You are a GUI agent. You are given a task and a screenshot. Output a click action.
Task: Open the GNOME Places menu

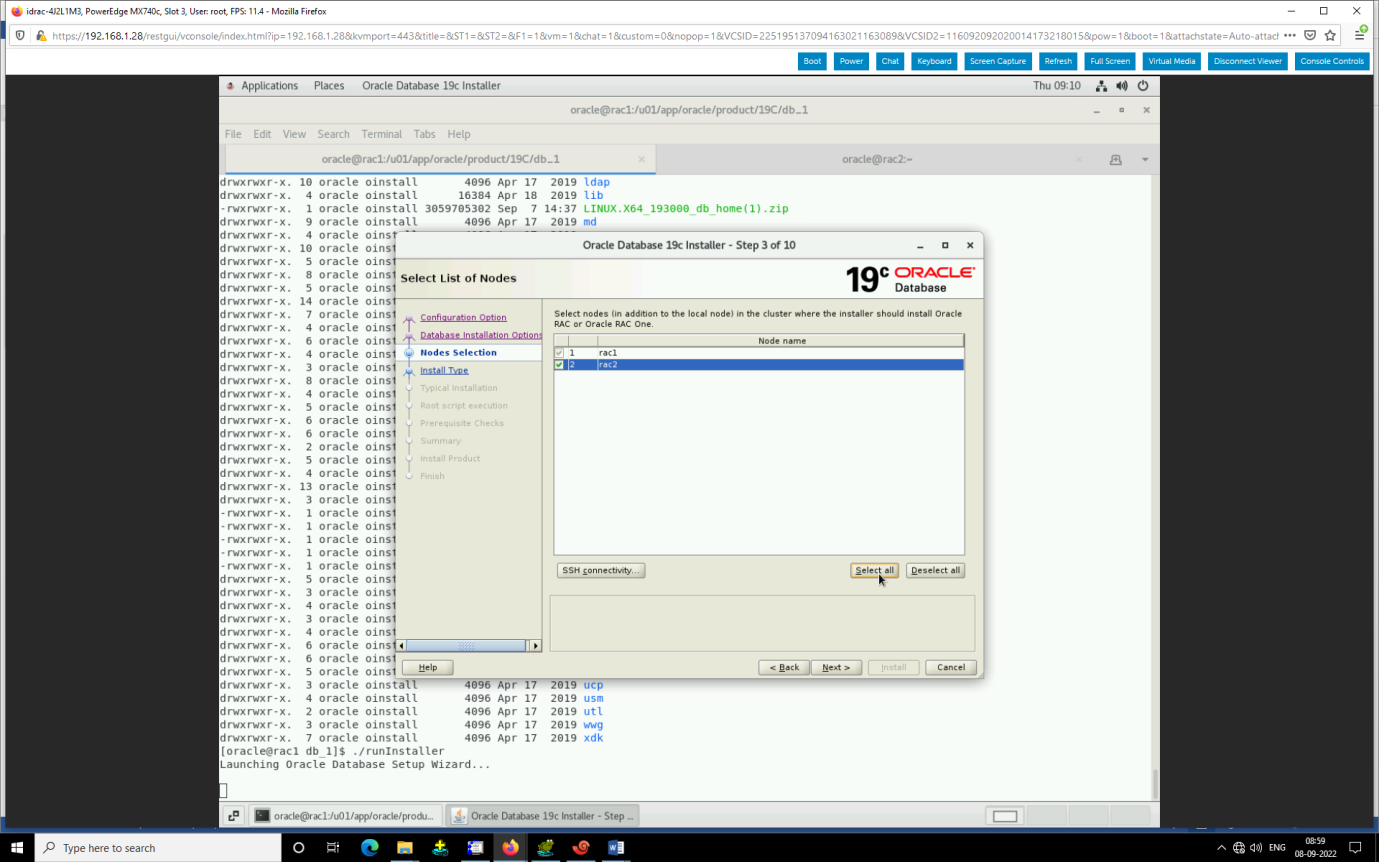click(329, 86)
